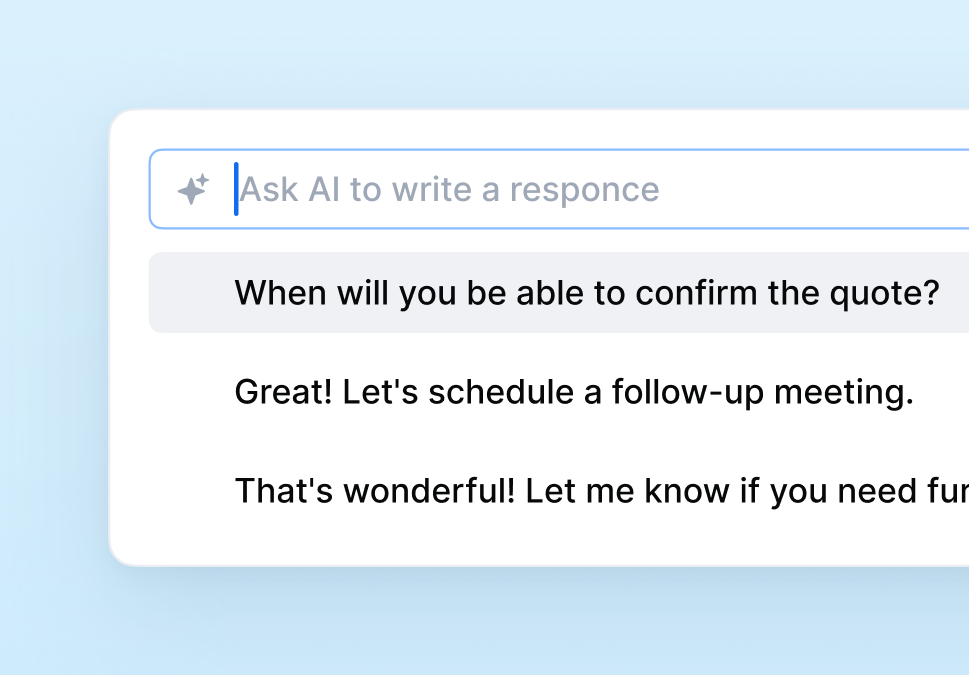Select 'Great! Let's schedule a follow-up meeting.'
This screenshot has width=969, height=675.
coord(574,391)
